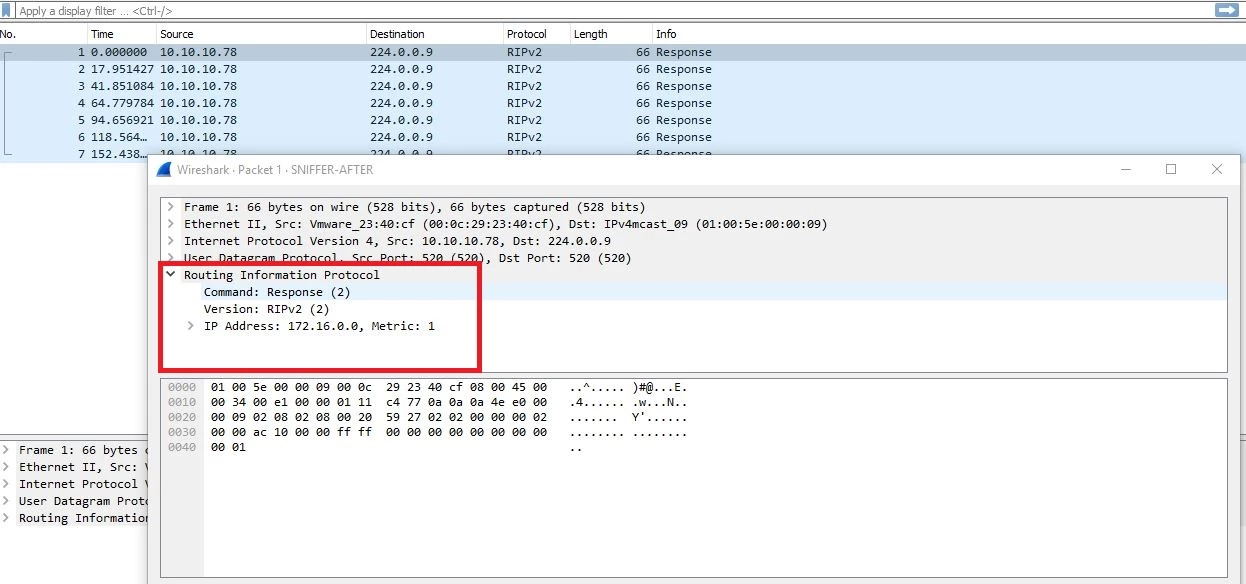Sort packets by the Time column header
1246x584 pixels.
click(102, 34)
